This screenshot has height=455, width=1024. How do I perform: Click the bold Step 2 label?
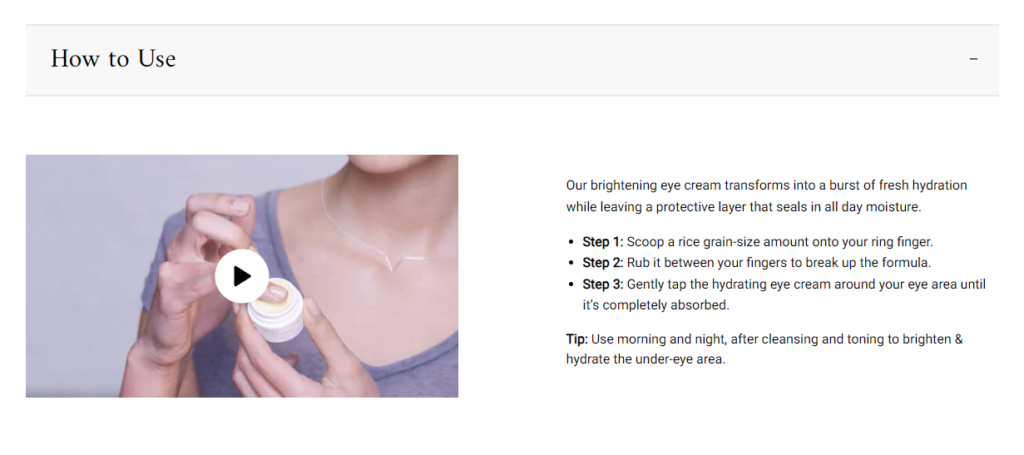[603, 263]
